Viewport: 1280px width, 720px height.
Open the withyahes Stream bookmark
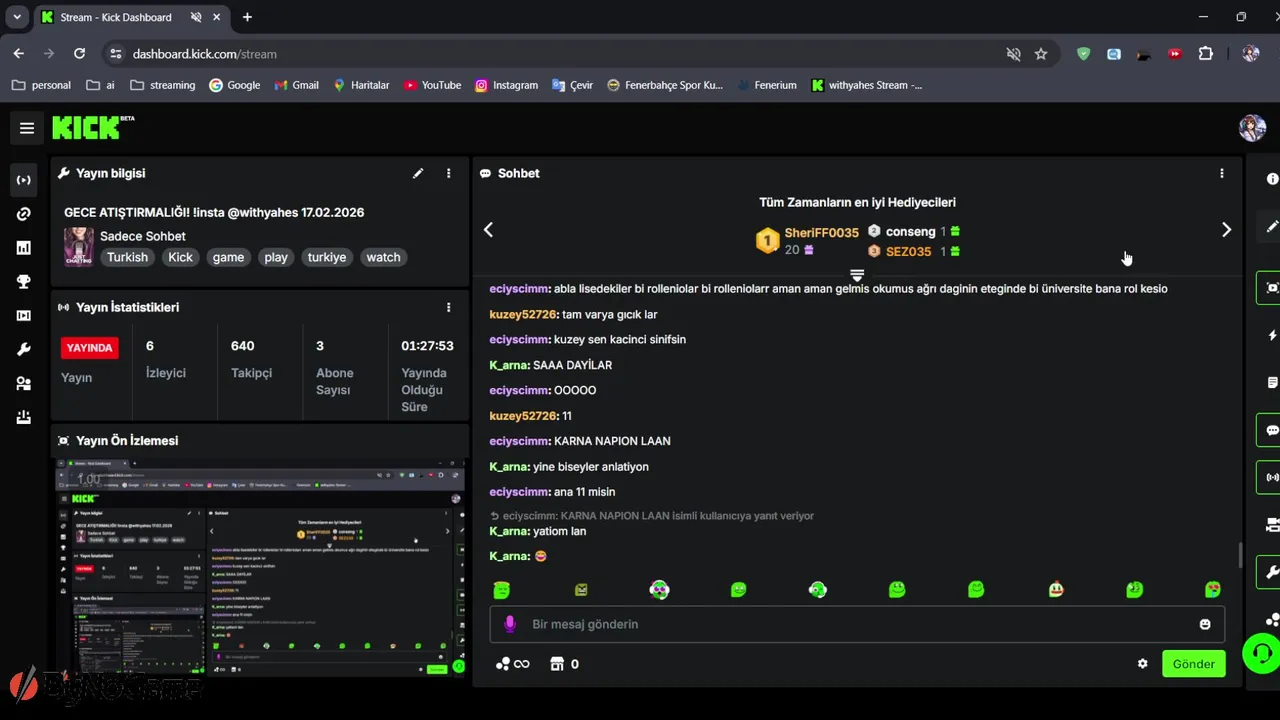click(x=867, y=85)
